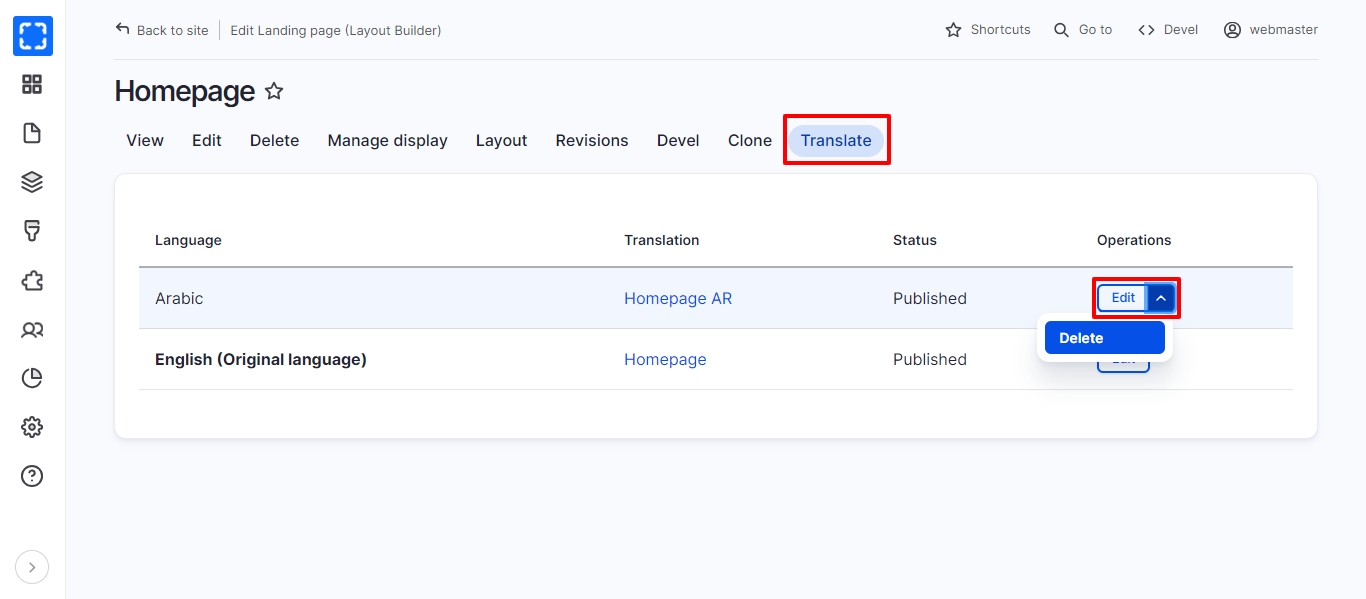Click Back to site link
The height and width of the screenshot is (599, 1366).
click(162, 30)
